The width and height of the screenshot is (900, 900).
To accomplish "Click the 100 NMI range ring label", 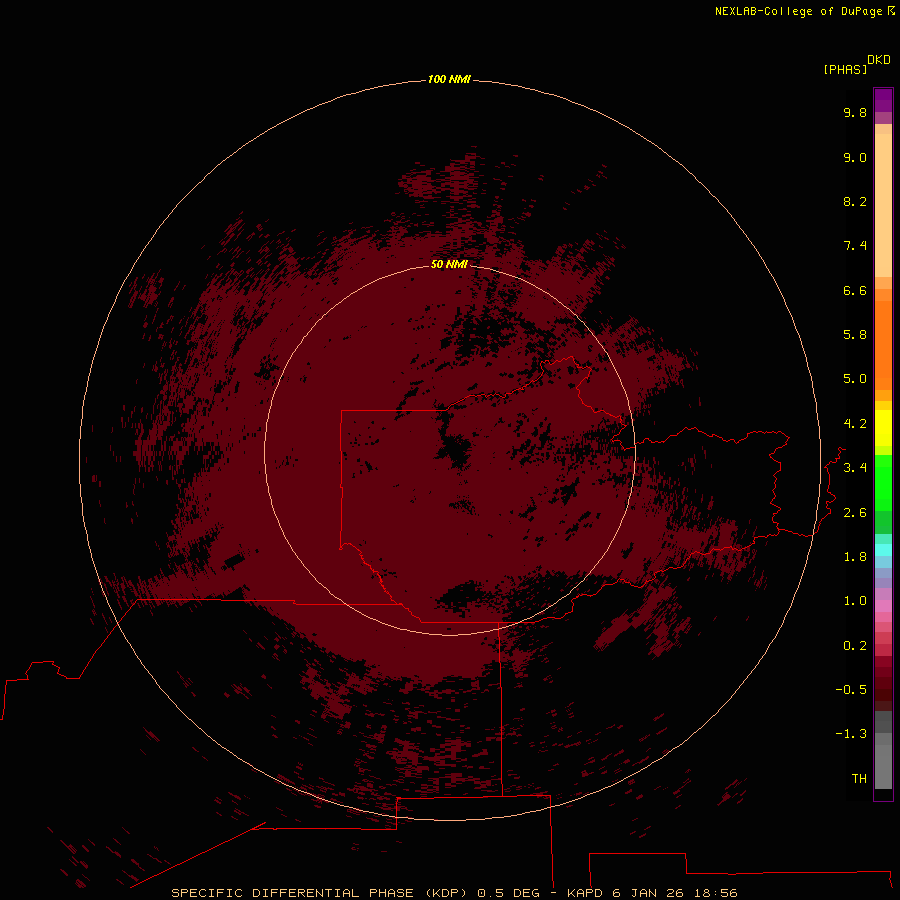I will point(449,79).
